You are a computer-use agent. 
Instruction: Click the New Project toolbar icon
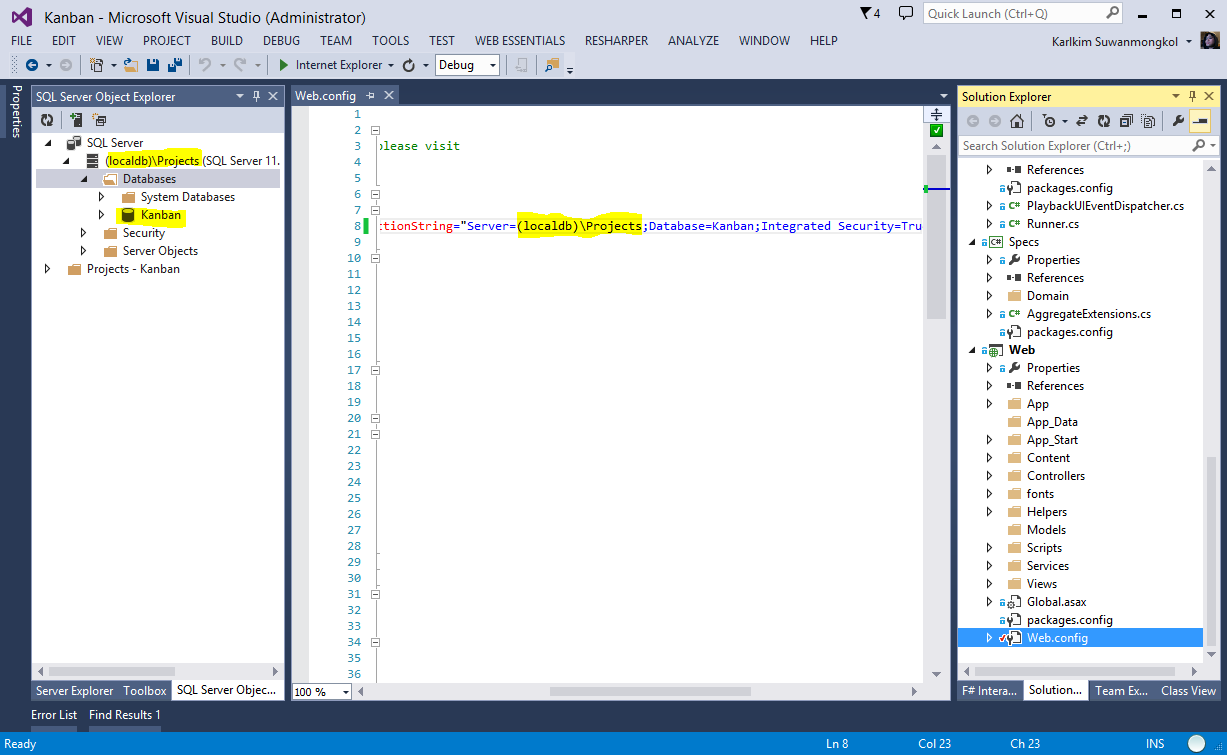click(x=97, y=65)
